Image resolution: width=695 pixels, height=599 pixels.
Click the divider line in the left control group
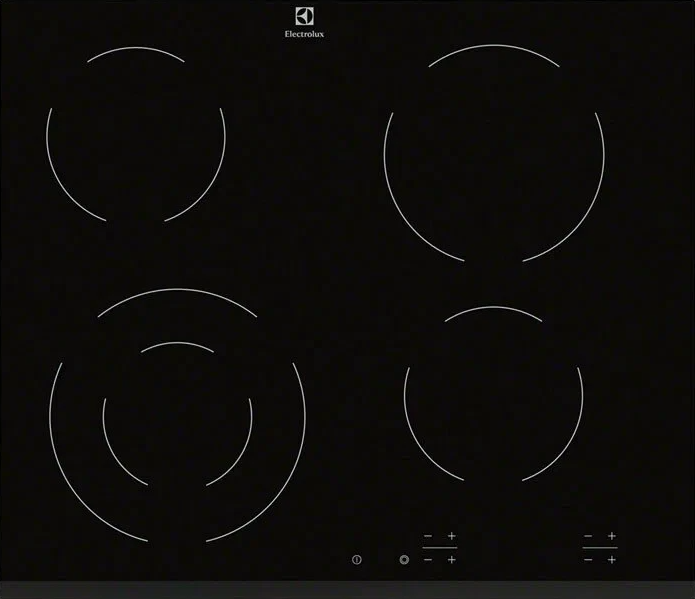(440, 548)
